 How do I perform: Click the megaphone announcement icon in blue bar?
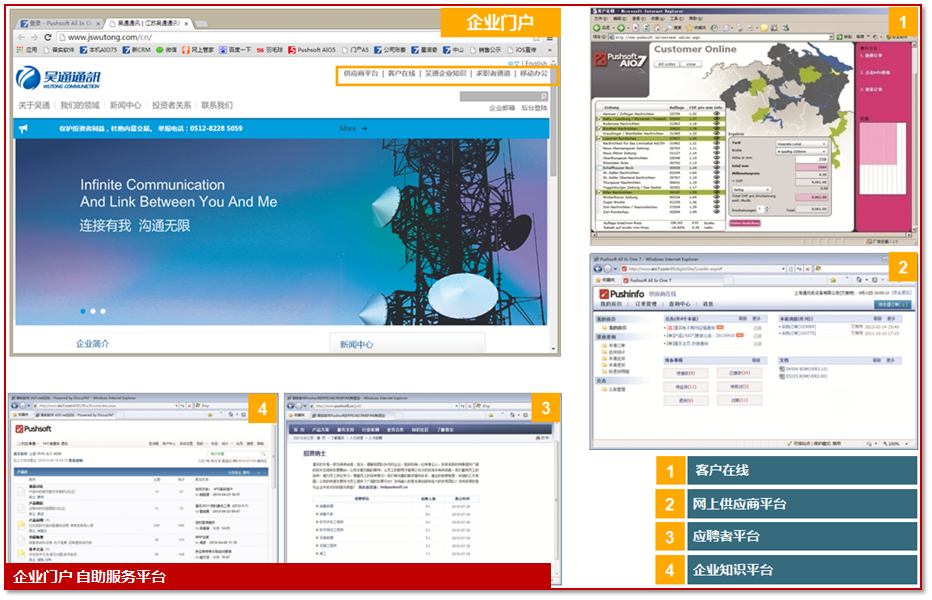[x=23, y=128]
